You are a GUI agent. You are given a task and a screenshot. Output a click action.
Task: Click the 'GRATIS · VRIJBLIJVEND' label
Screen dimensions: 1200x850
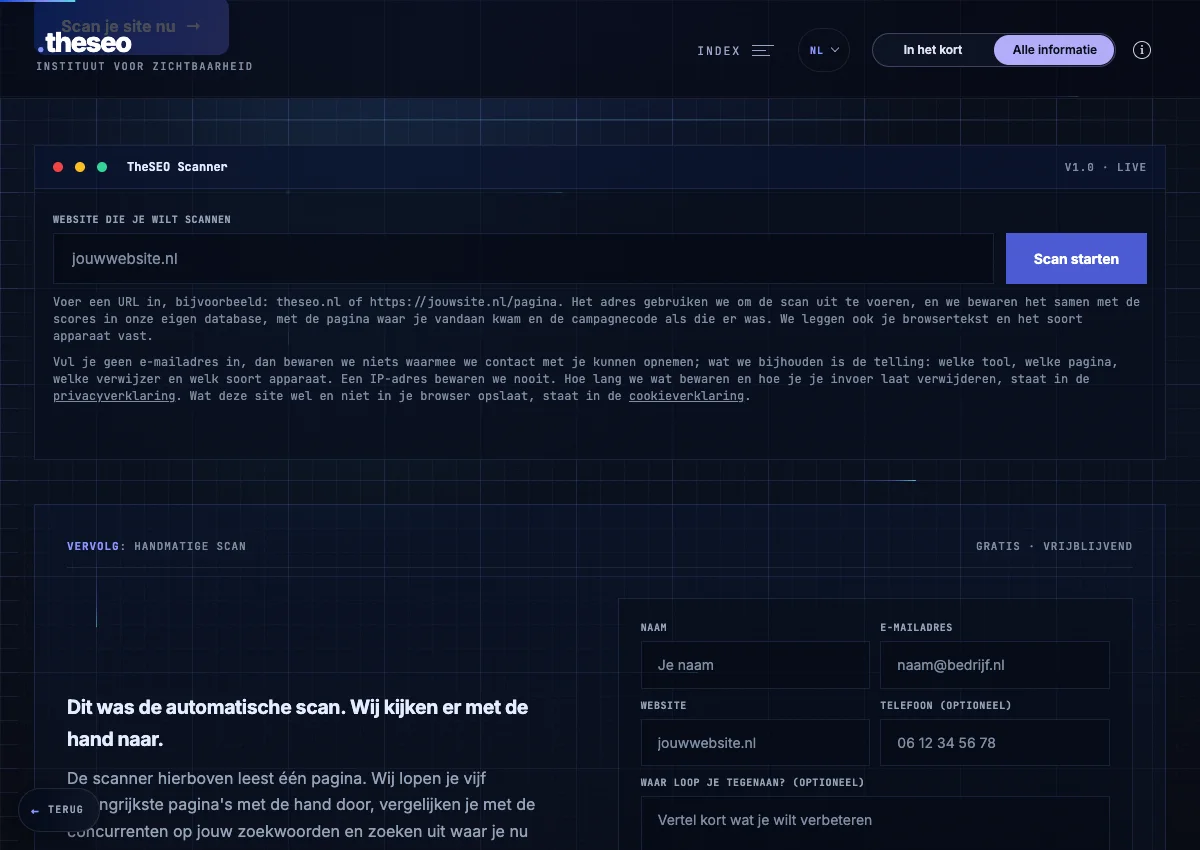click(1054, 546)
